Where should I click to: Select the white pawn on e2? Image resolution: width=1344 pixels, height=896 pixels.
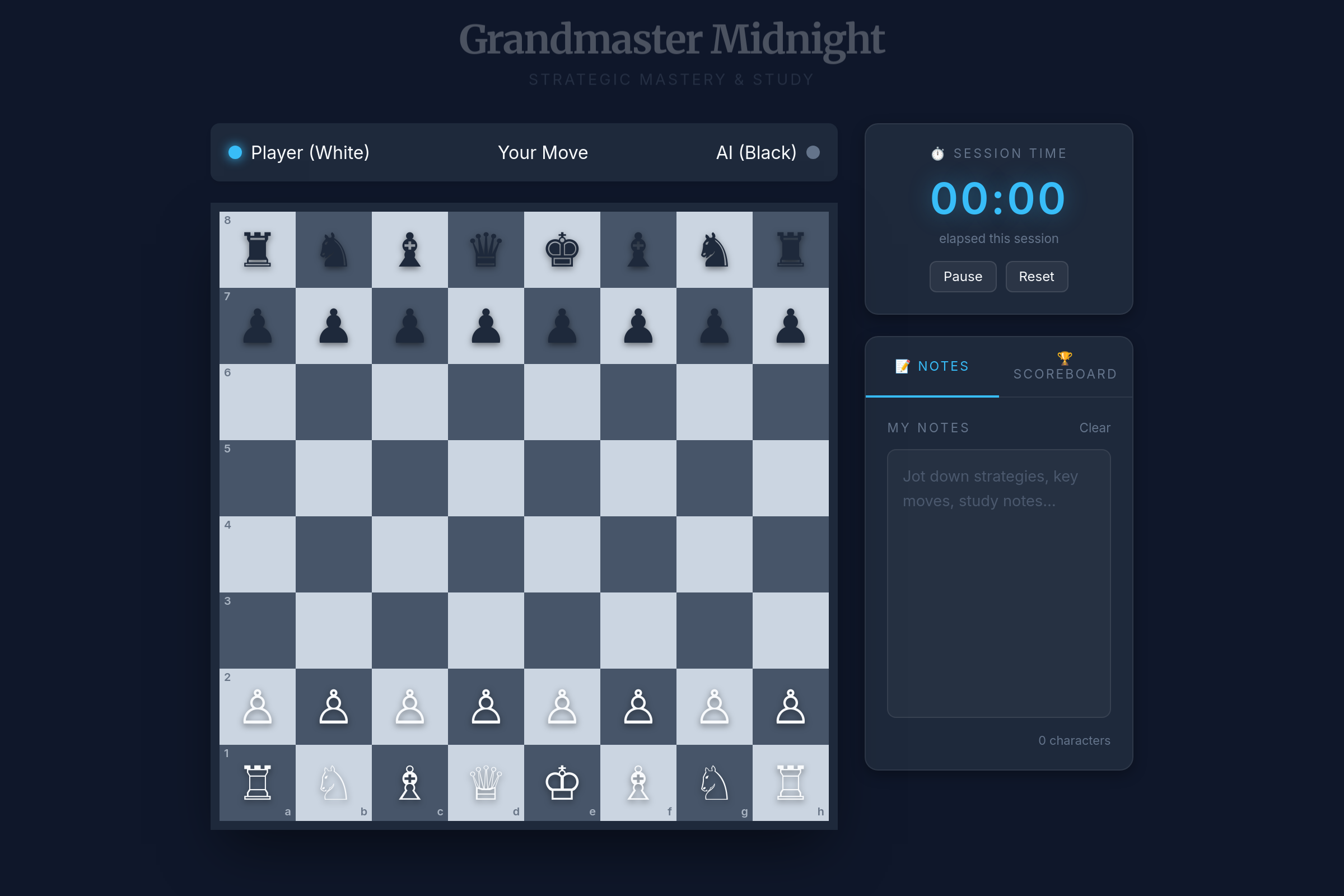click(x=562, y=707)
